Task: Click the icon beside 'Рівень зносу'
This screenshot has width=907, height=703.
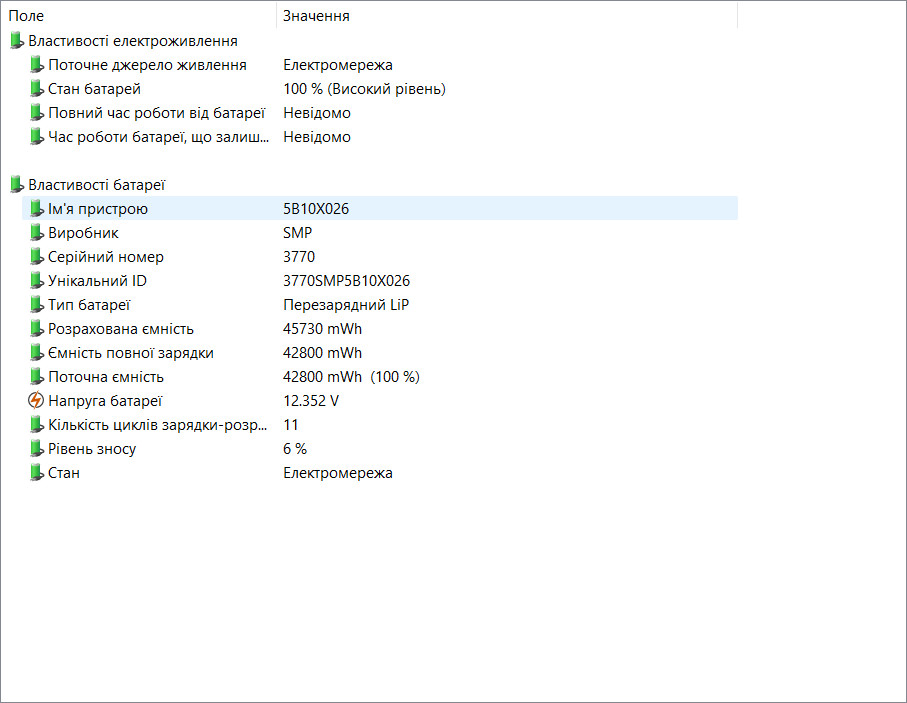Action: 36,449
